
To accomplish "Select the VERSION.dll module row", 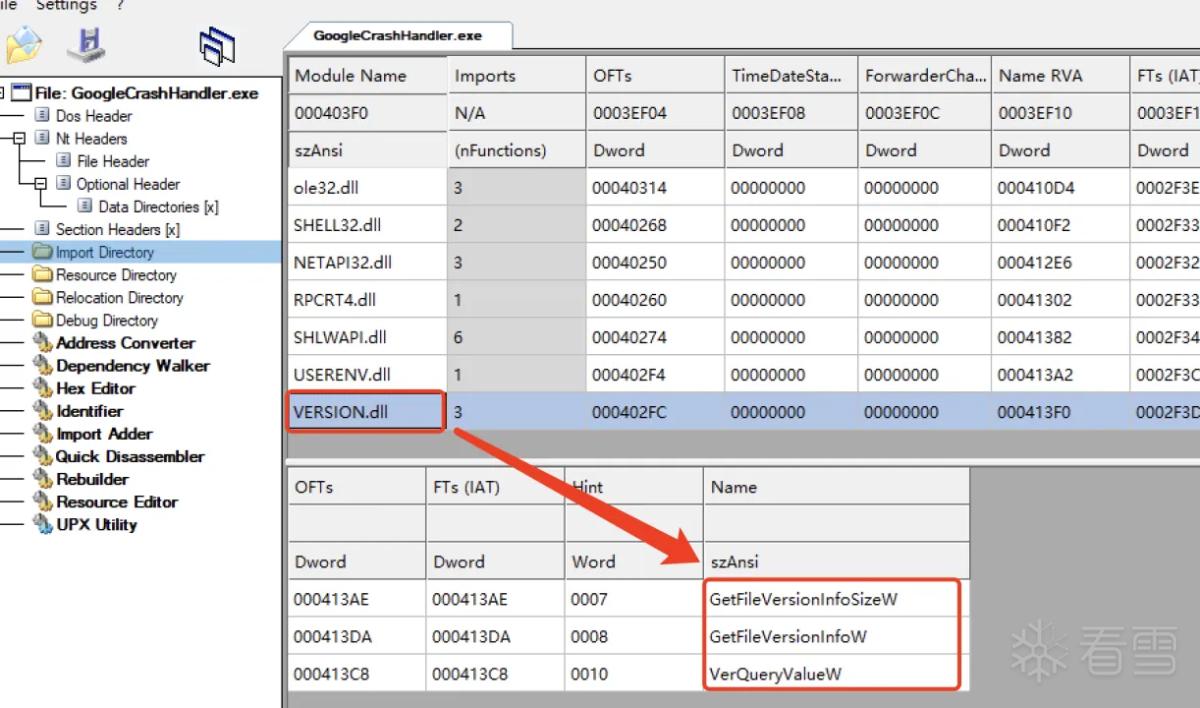I will [x=744, y=412].
